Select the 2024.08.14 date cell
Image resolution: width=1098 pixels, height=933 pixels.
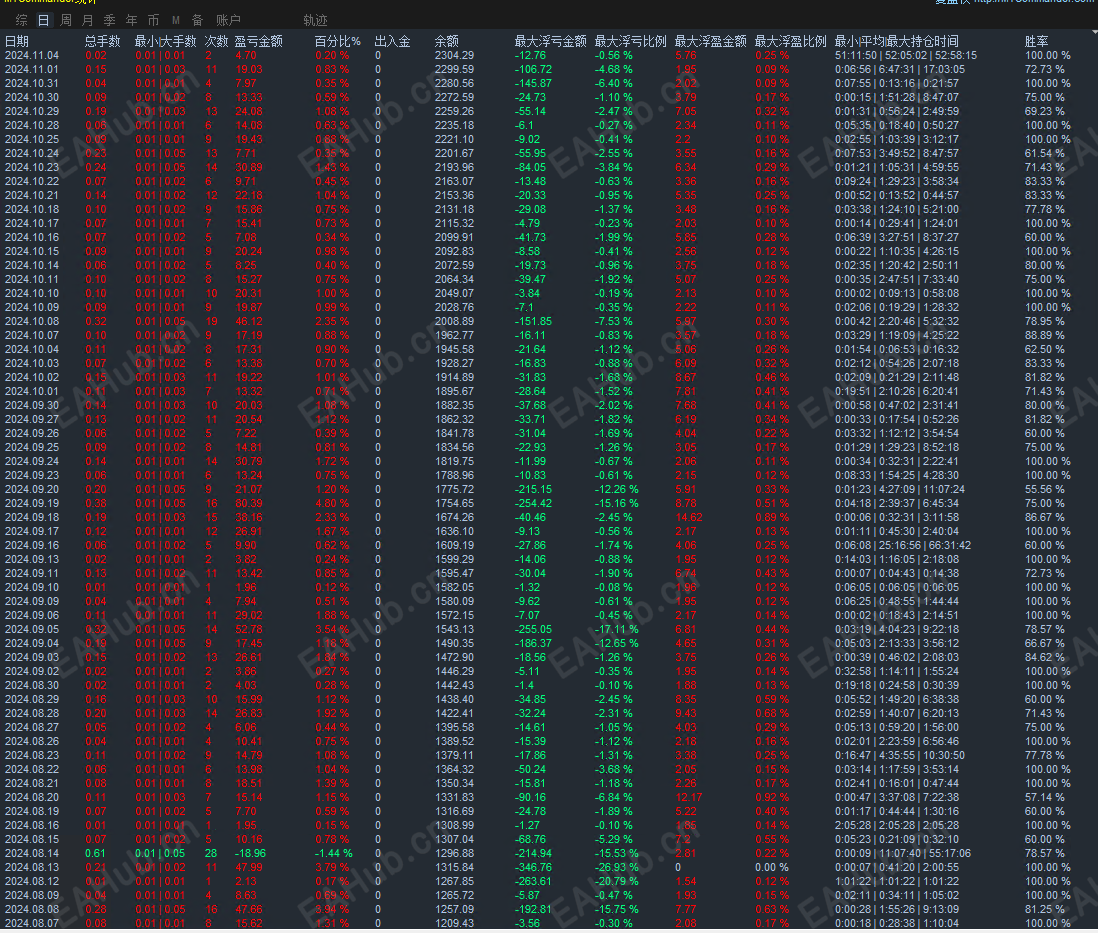[x=32, y=854]
